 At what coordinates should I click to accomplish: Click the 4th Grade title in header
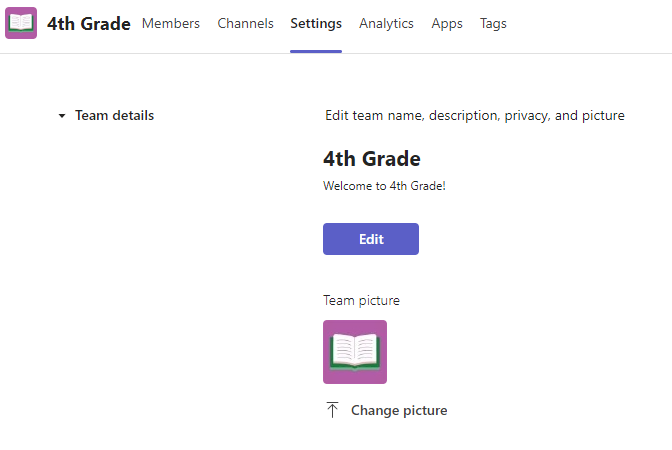pyautogui.click(x=89, y=24)
